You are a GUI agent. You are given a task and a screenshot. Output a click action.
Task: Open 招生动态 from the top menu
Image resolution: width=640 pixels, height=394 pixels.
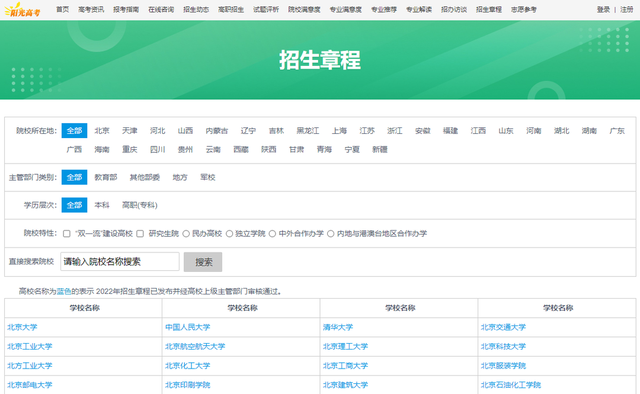pyautogui.click(x=196, y=9)
